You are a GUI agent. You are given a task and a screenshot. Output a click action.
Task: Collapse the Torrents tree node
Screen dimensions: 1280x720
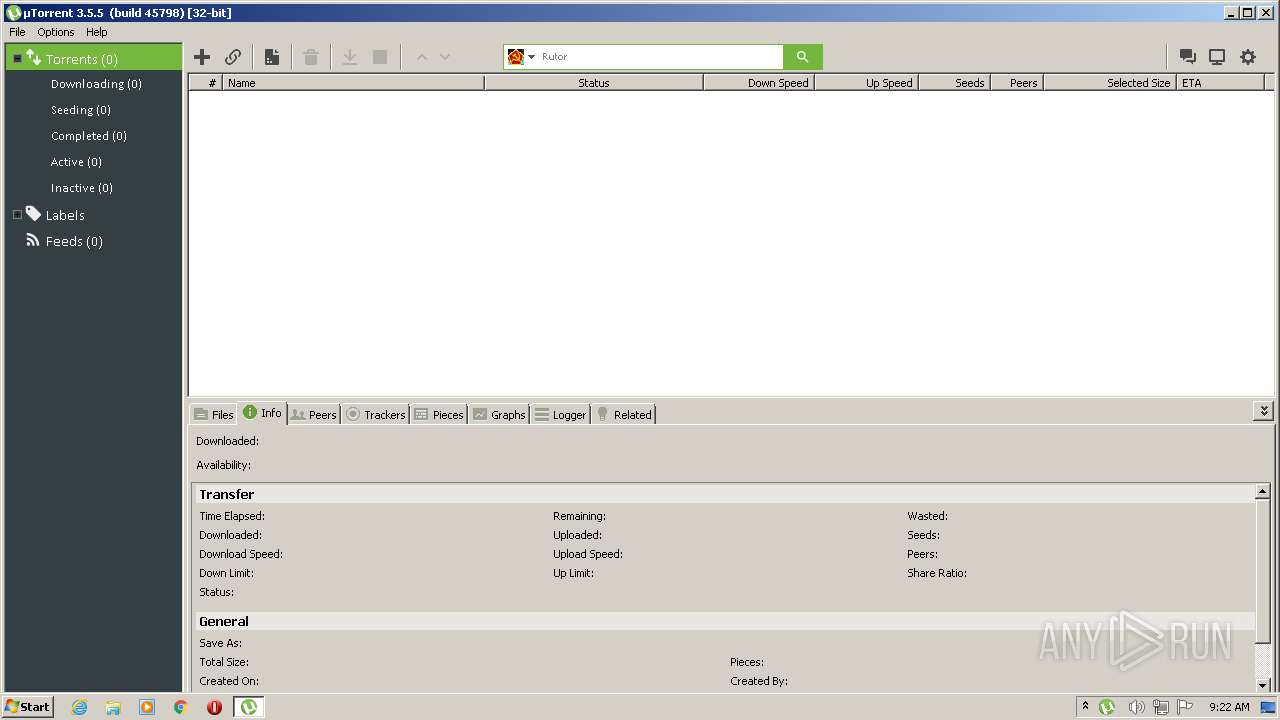(17, 59)
